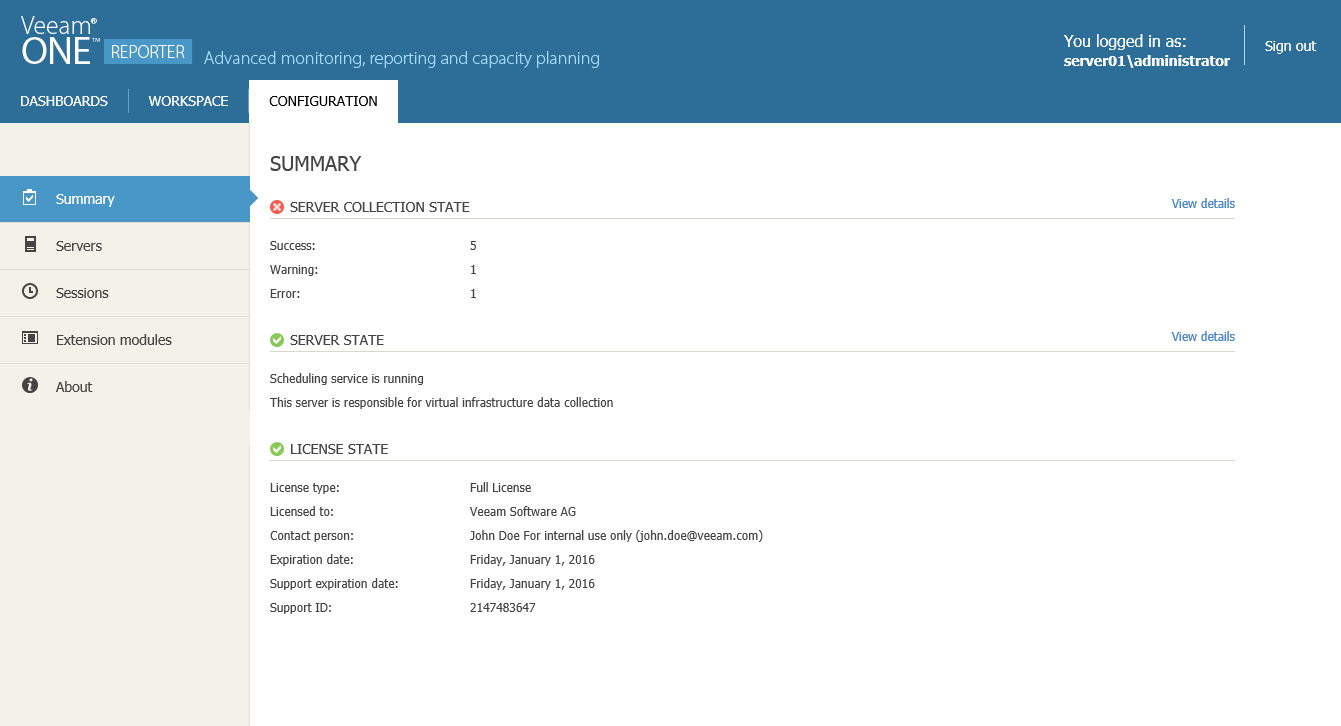Image resolution: width=1341 pixels, height=726 pixels.
Task: Open the Dashboards tab
Action: click(x=64, y=101)
